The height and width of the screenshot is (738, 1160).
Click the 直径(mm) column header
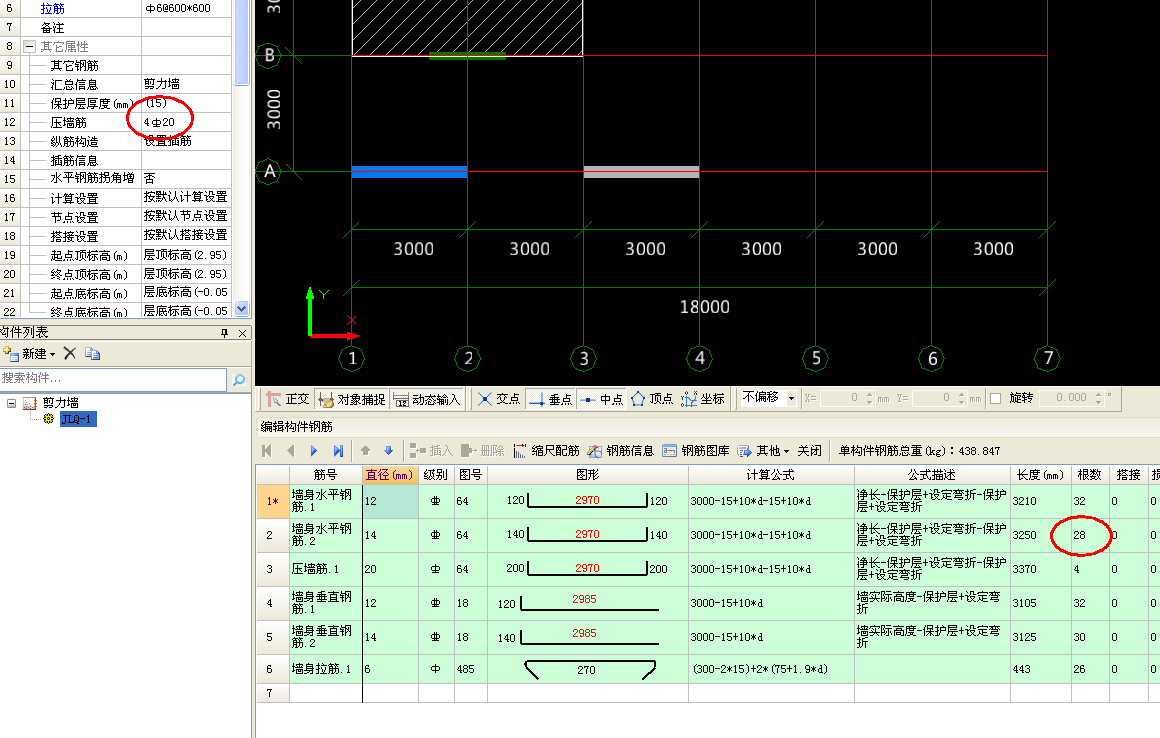tap(390, 475)
